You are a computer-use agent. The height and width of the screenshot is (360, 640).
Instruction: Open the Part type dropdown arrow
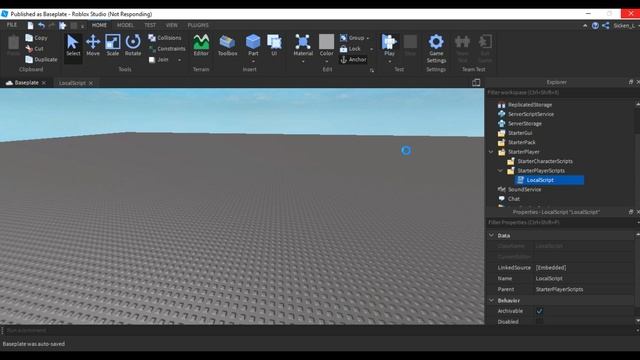(253, 62)
